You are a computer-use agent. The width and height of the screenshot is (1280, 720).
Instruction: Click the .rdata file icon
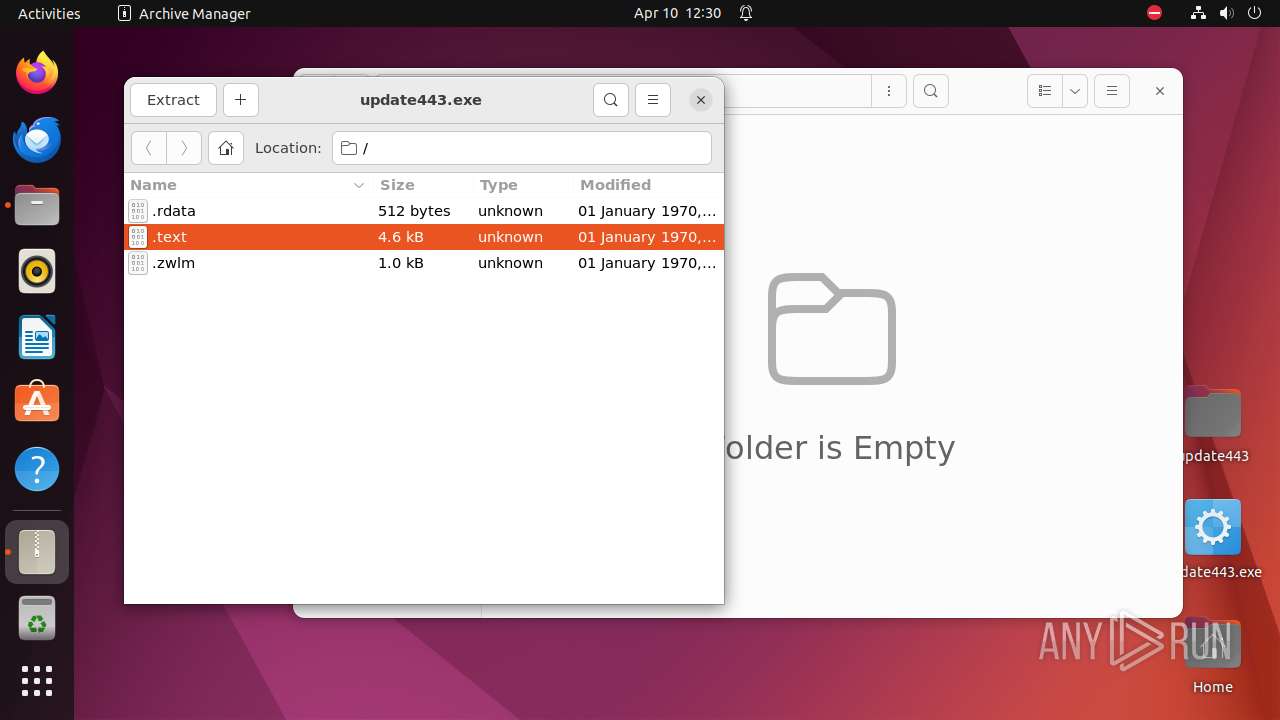(138, 211)
